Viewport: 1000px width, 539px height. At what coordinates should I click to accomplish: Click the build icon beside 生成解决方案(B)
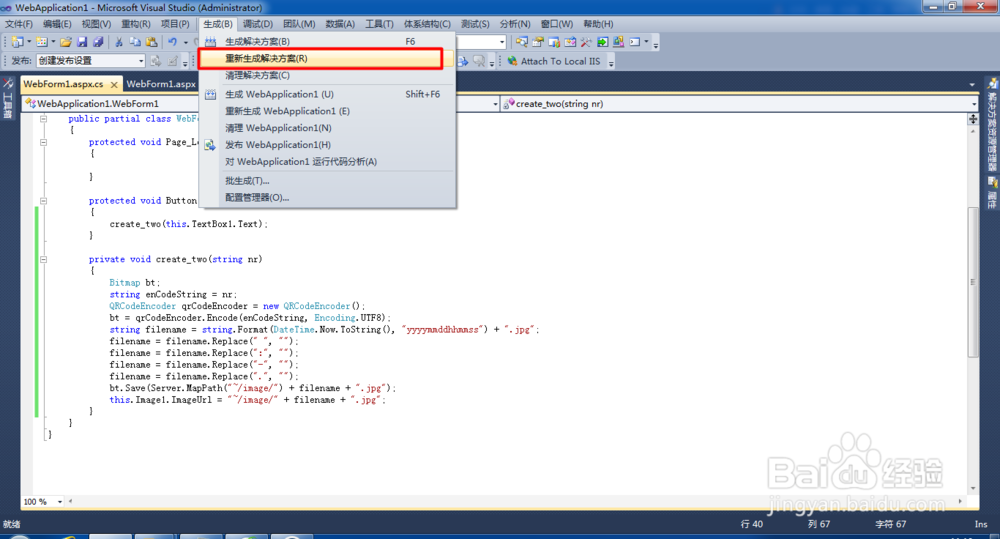210,41
